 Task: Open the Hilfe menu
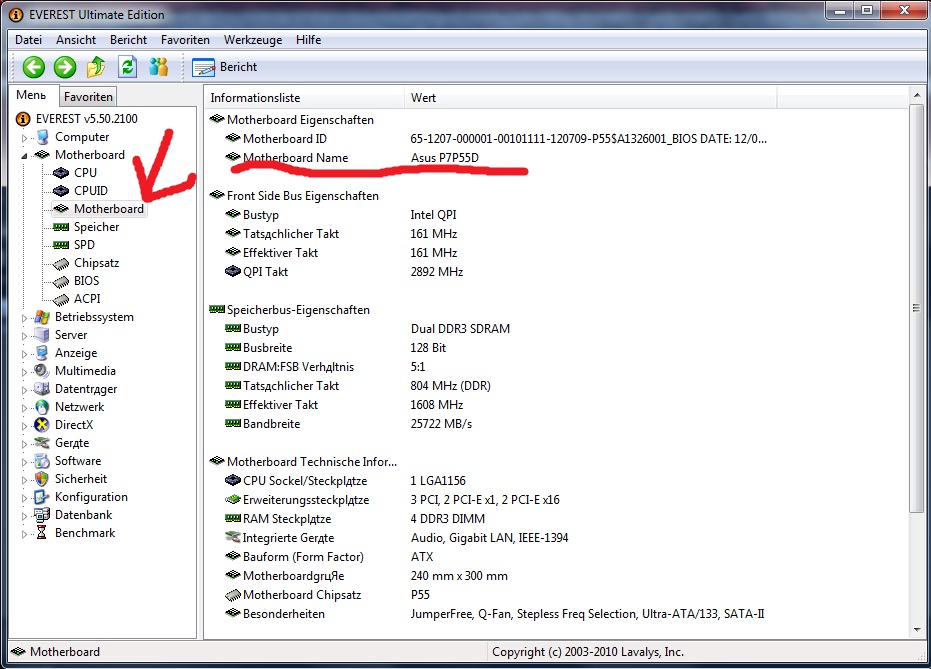coord(309,40)
